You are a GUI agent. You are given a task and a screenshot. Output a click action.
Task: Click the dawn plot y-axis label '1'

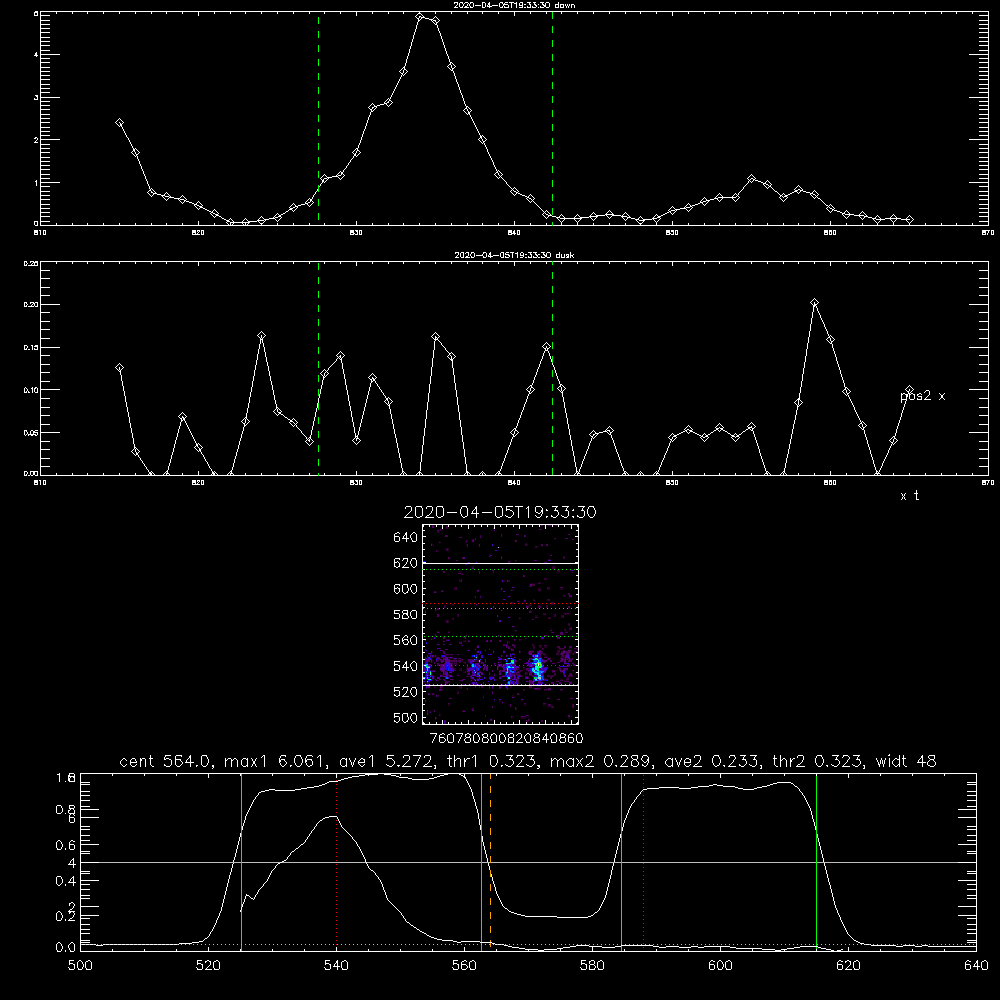[x=36, y=182]
